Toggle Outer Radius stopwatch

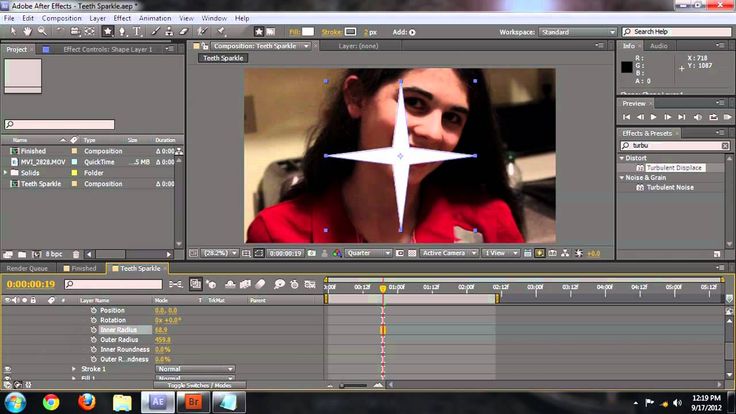coord(93,340)
